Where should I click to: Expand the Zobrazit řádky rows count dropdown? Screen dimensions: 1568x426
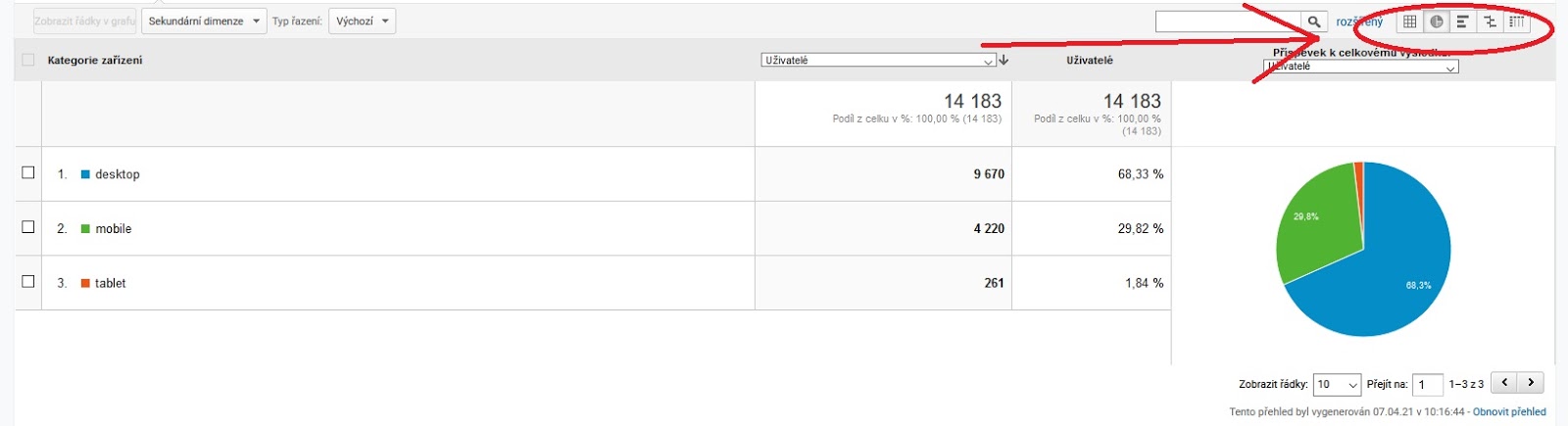click(x=1338, y=385)
